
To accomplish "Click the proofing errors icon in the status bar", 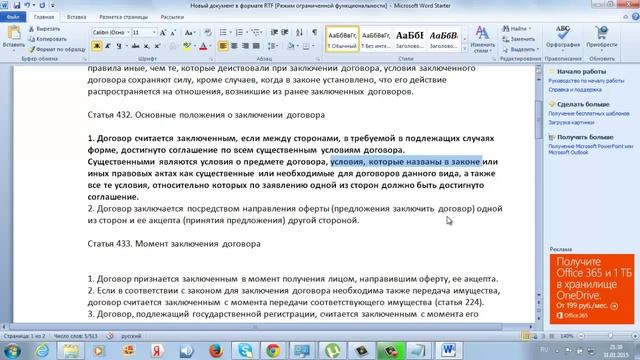I will [x=110, y=336].
